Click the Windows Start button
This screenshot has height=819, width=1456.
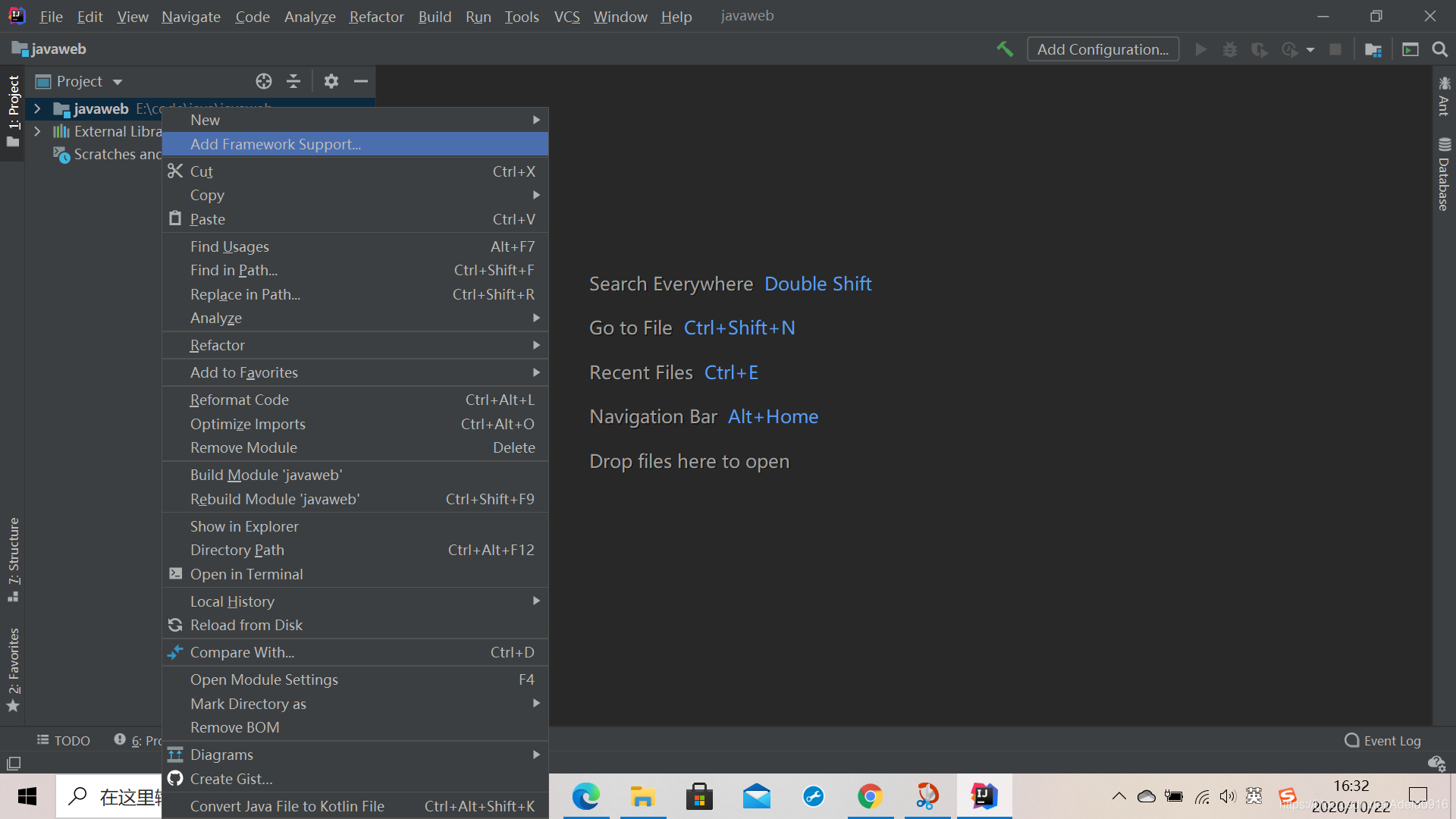point(27,796)
